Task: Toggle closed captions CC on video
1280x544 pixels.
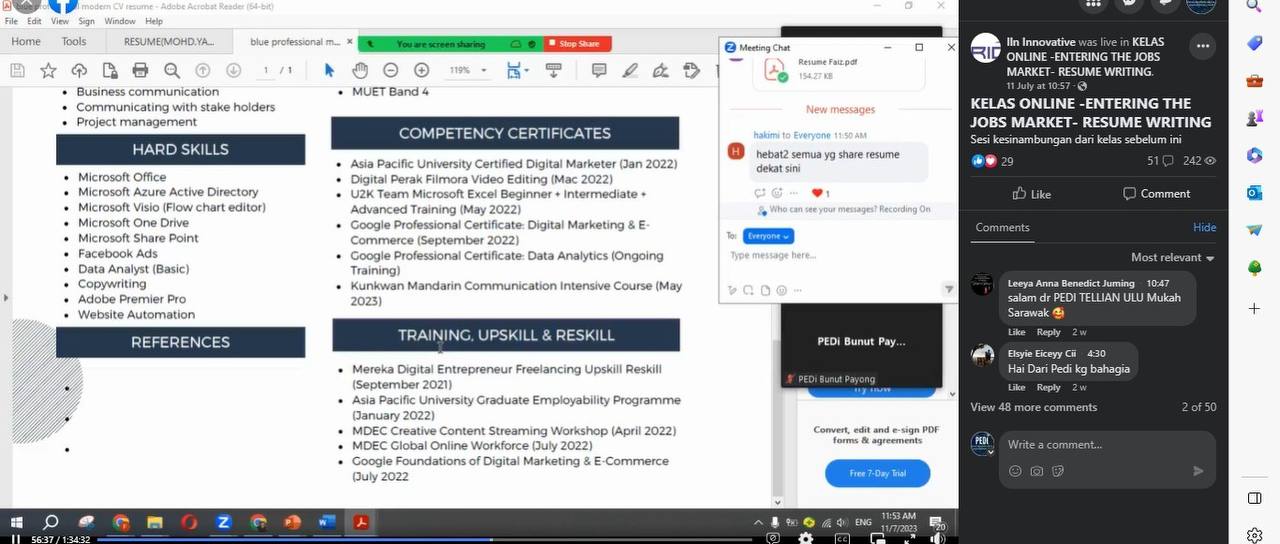Action: point(842,538)
